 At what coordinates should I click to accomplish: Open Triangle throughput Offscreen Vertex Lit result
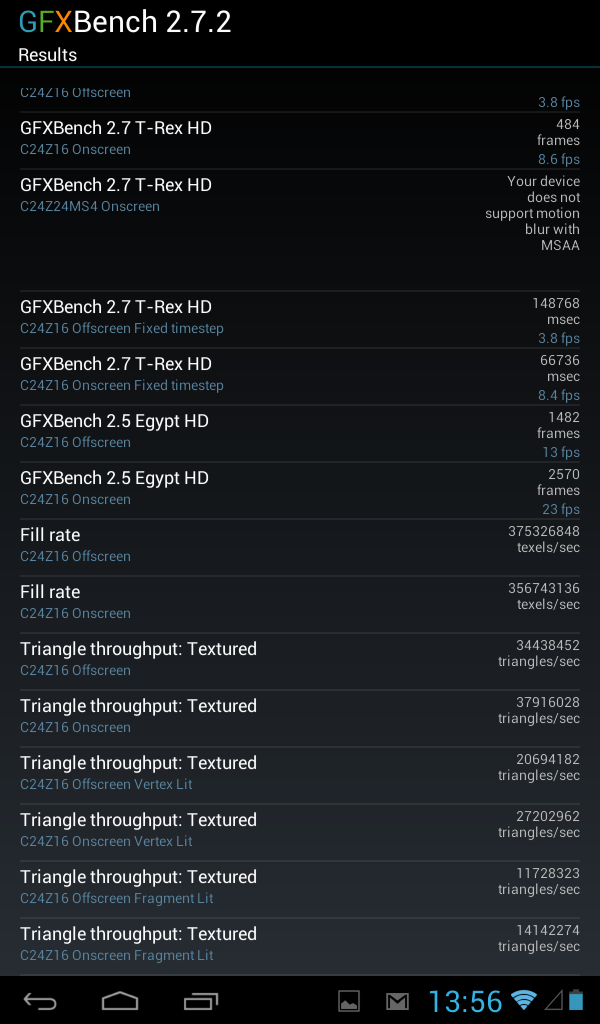coord(300,775)
